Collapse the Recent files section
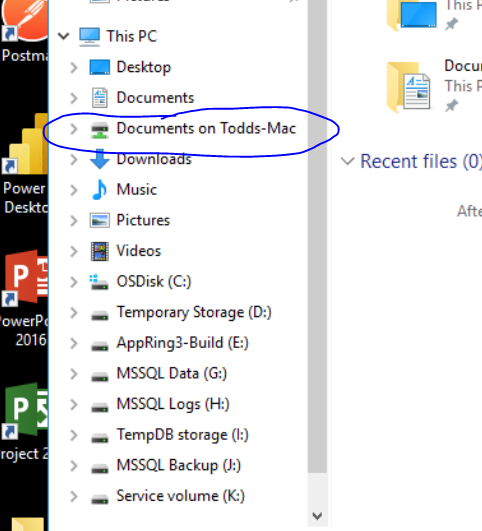Screen dimensions: 482x531 point(347,161)
